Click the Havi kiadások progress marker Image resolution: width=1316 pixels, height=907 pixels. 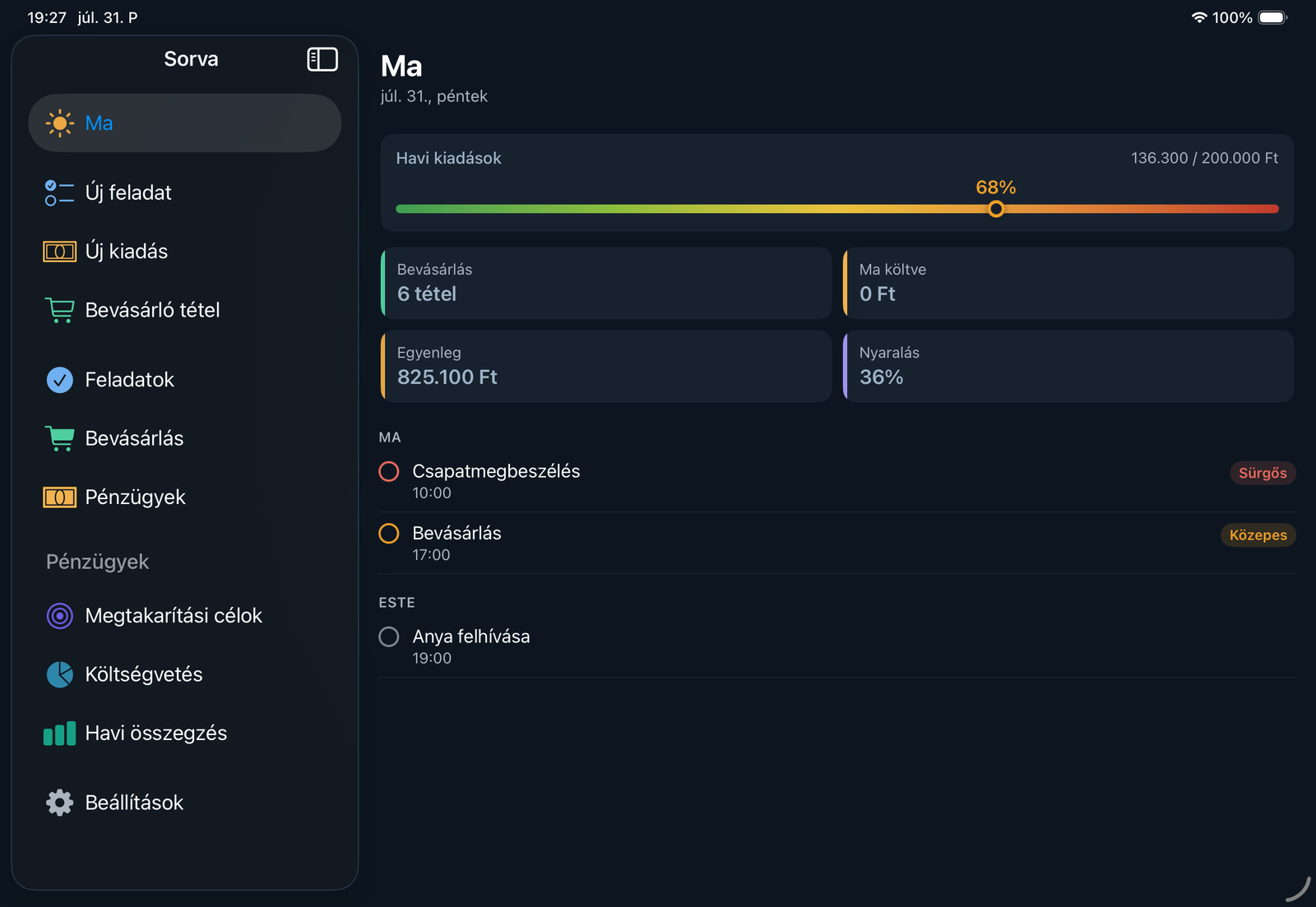[996, 209]
